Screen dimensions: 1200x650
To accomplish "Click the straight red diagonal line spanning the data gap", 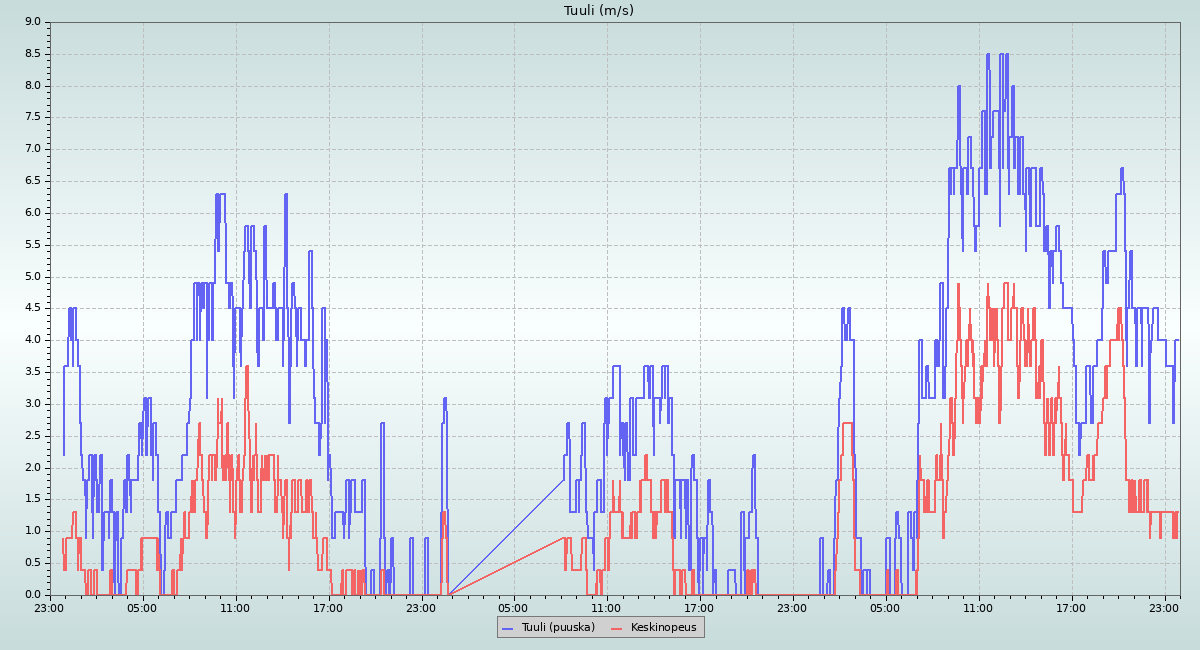I will pyautogui.click(x=505, y=566).
